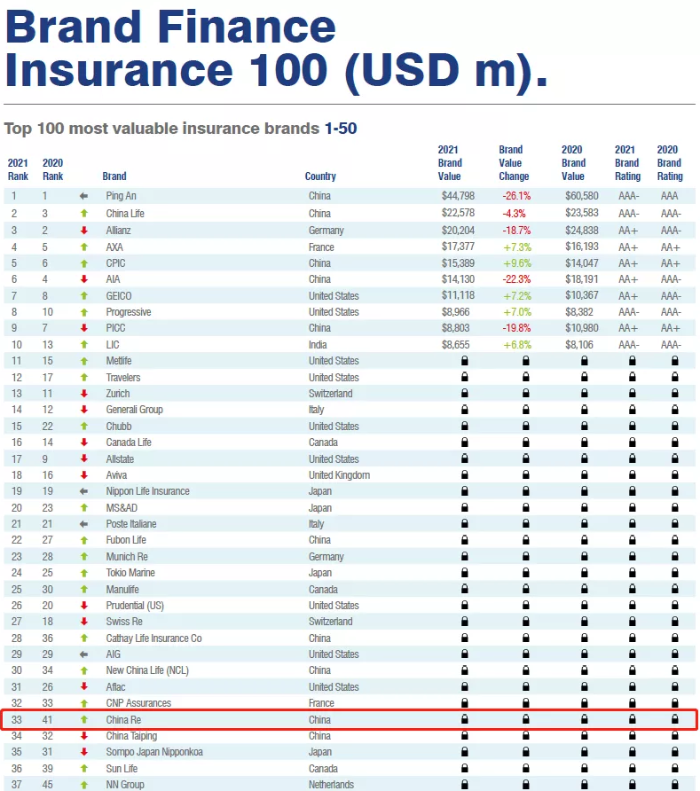Click the brand name Prudential (US)
This screenshot has height=791, width=700.
pos(135,605)
